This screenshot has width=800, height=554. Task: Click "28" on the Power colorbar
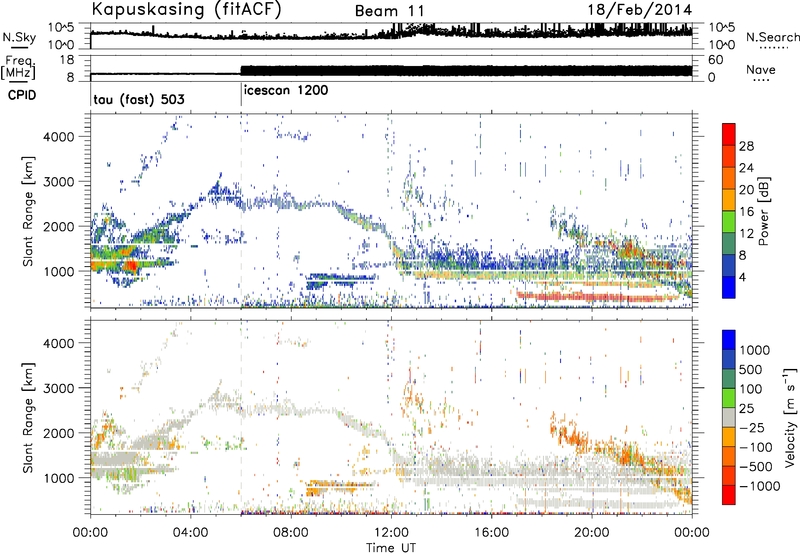coord(746,146)
